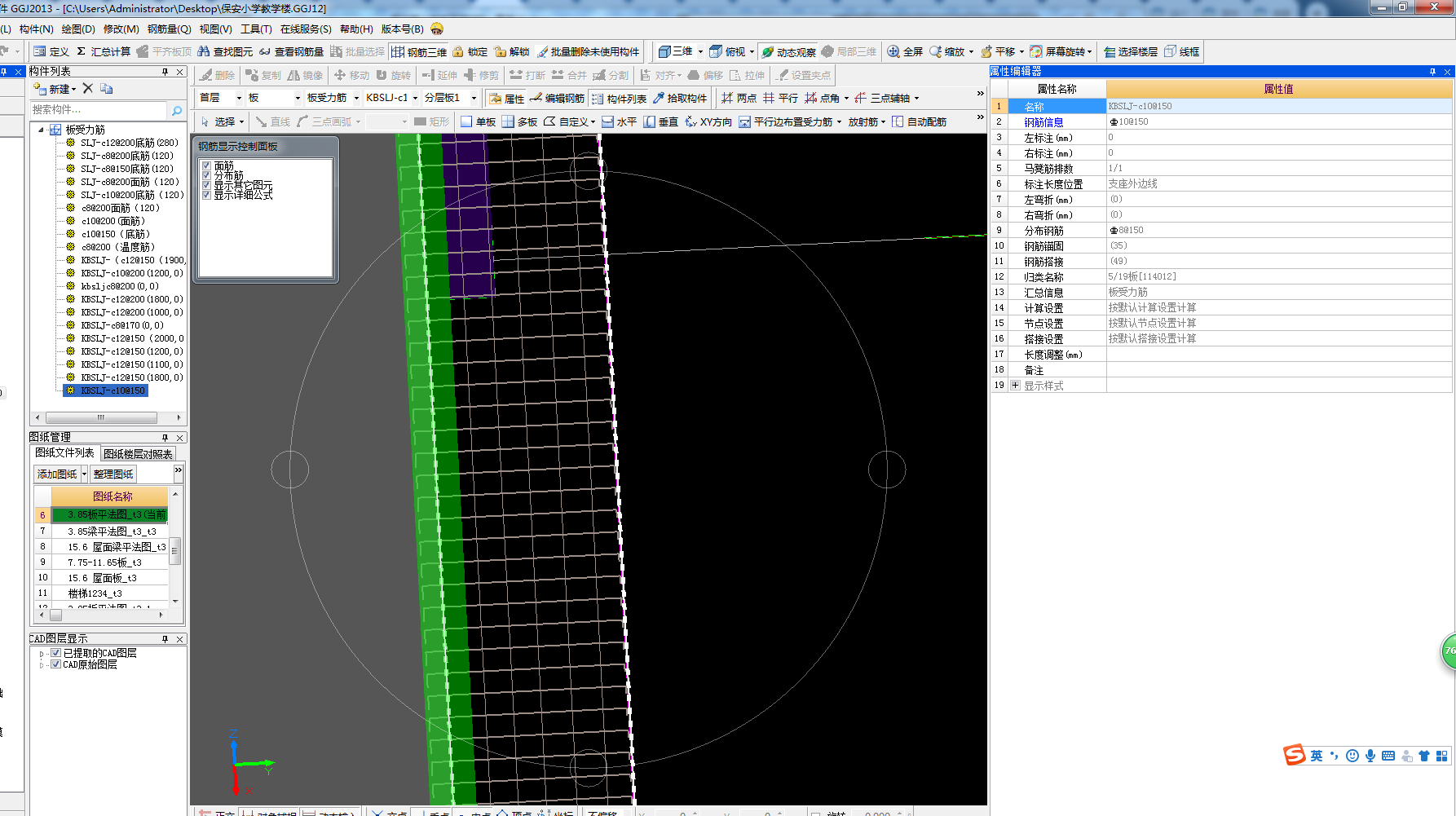Collapse 板受力筋 tree node
Viewport: 1456px width, 816px height.
[41, 130]
